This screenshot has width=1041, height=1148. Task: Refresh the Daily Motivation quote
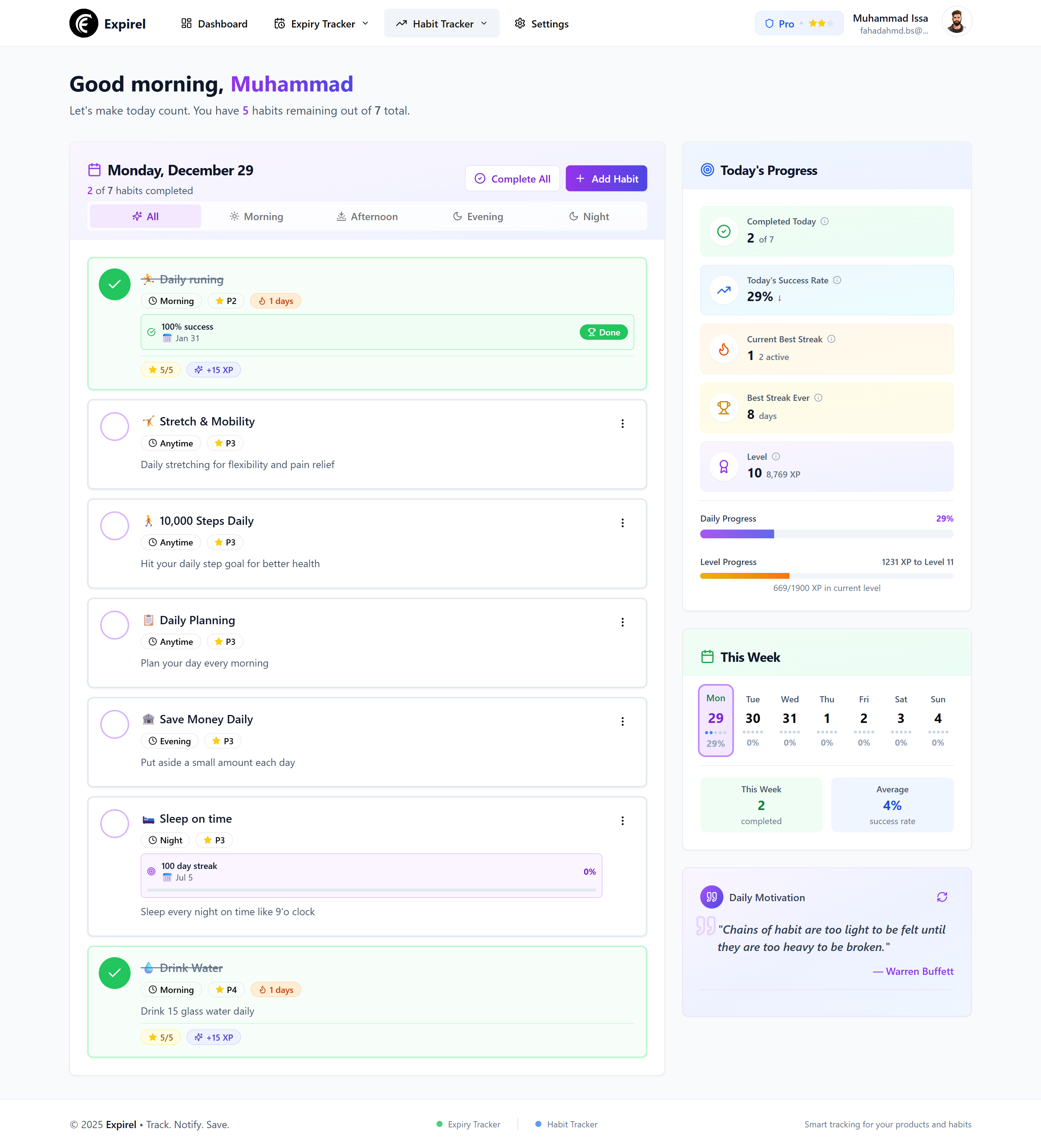942,897
